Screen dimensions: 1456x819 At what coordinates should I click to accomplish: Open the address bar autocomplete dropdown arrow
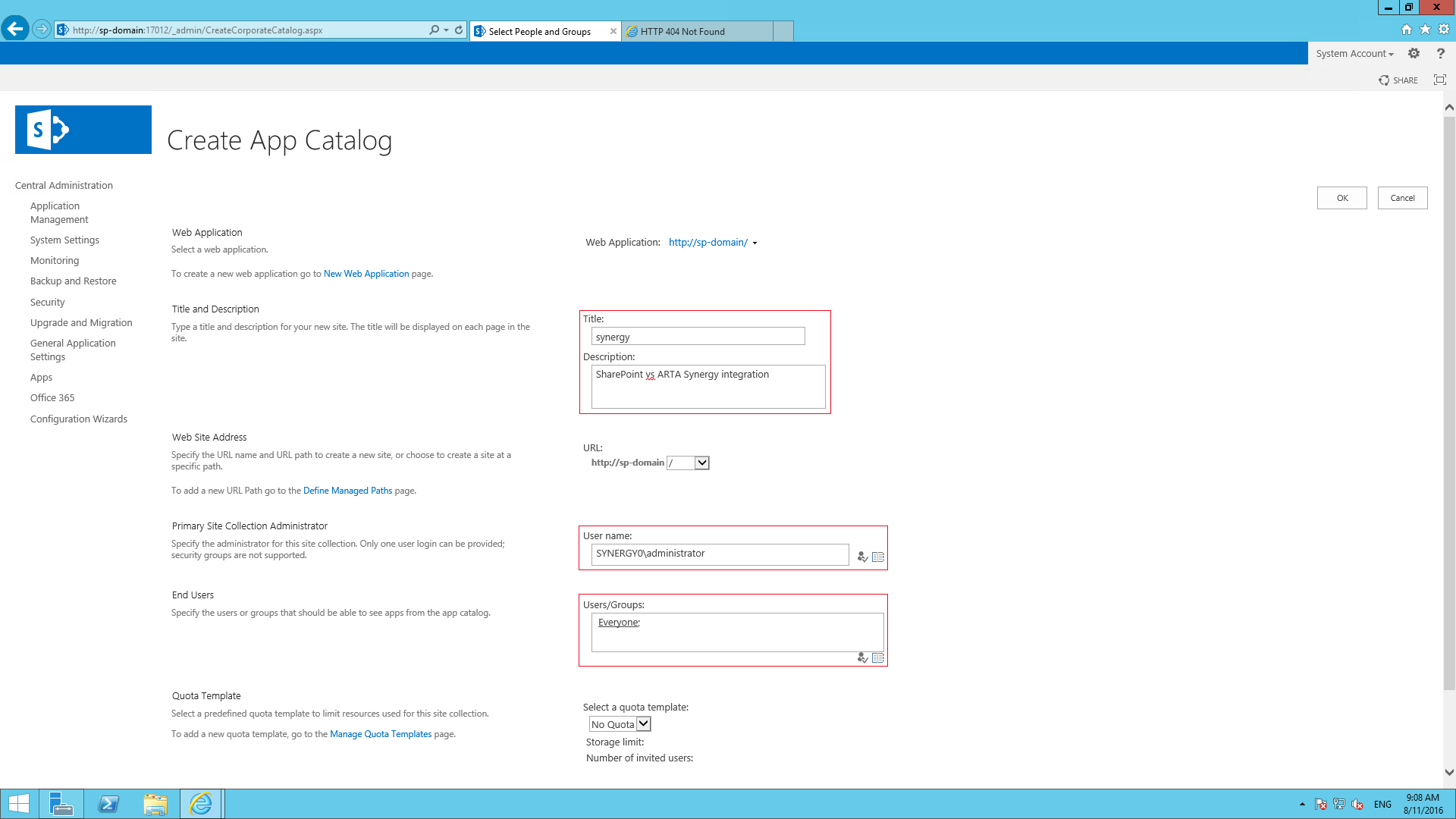(x=446, y=30)
